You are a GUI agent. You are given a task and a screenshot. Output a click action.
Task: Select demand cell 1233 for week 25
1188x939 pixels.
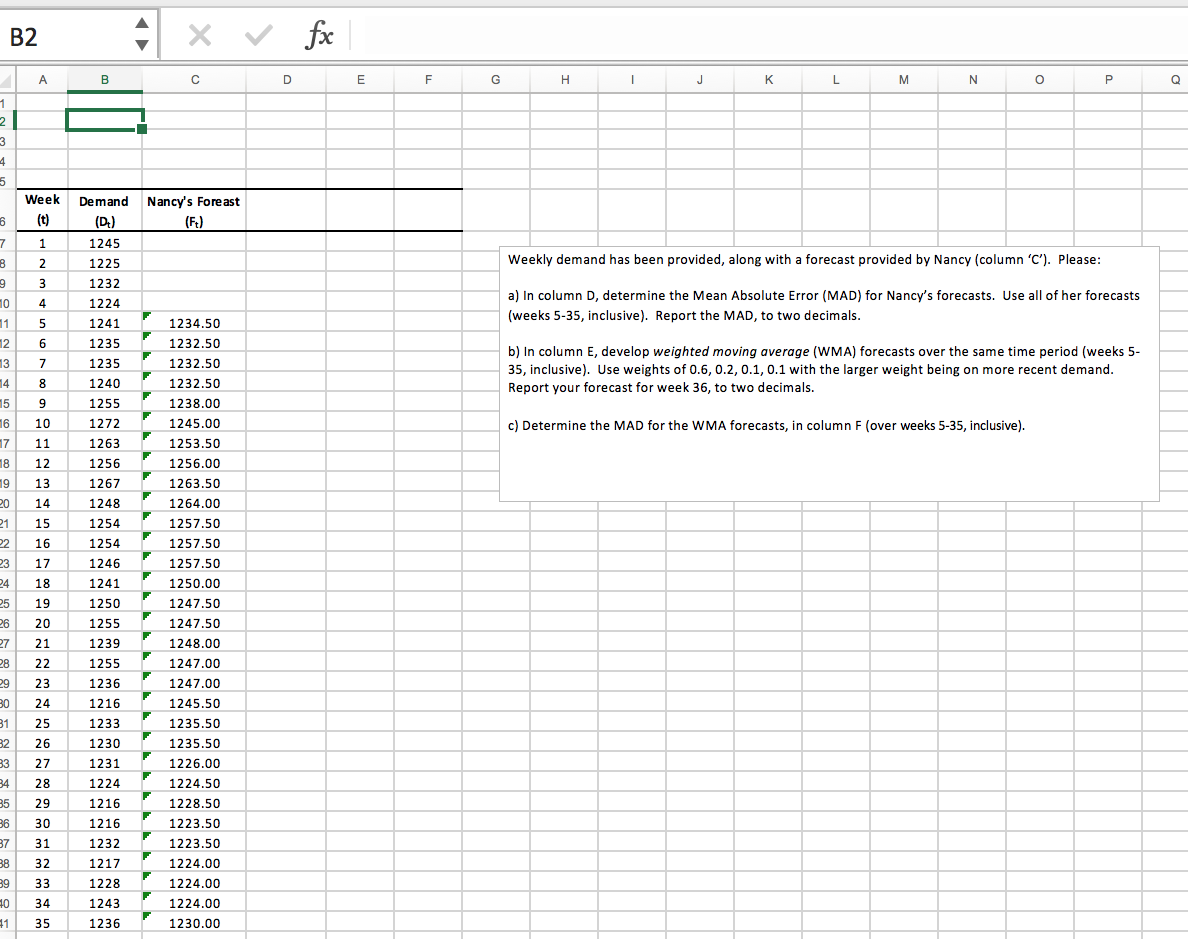105,723
